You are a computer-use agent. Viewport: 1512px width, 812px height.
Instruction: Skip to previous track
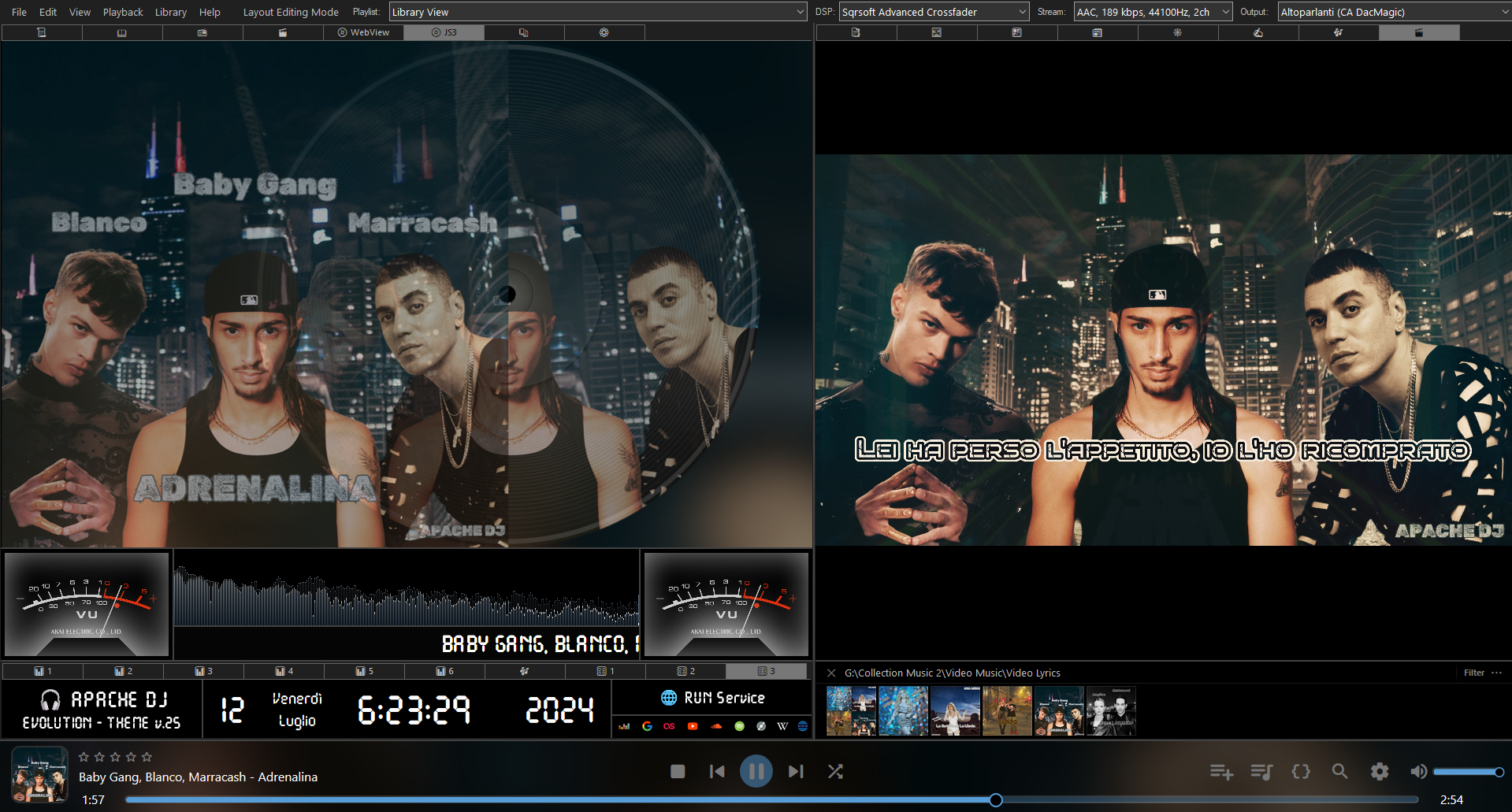point(717,771)
